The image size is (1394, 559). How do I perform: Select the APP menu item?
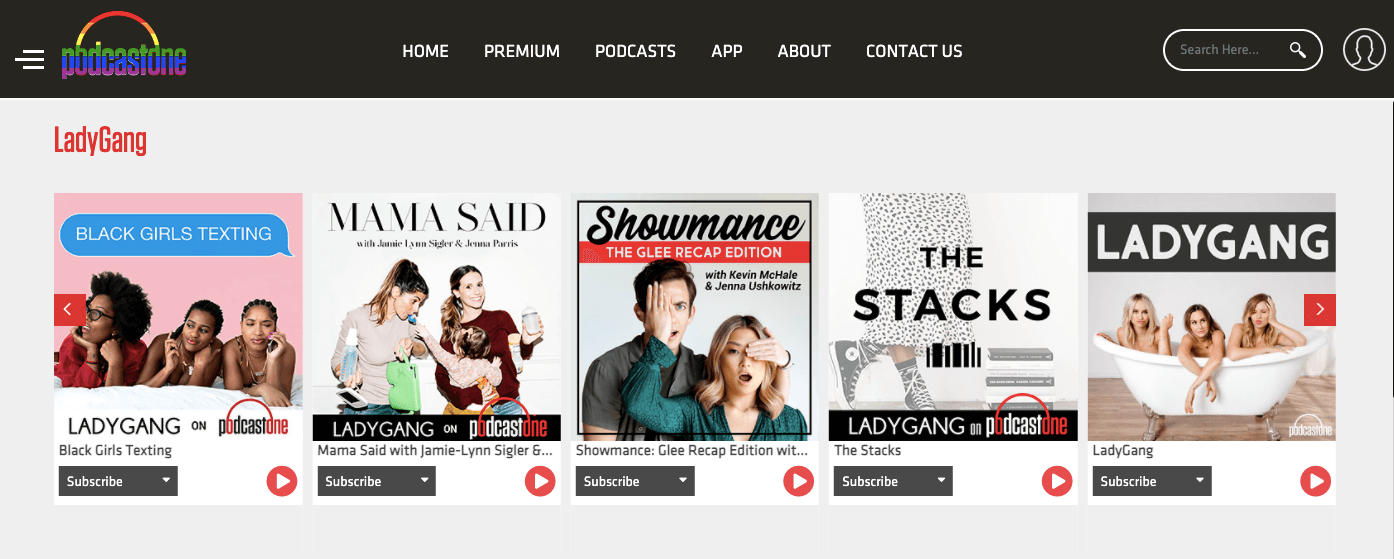727,51
